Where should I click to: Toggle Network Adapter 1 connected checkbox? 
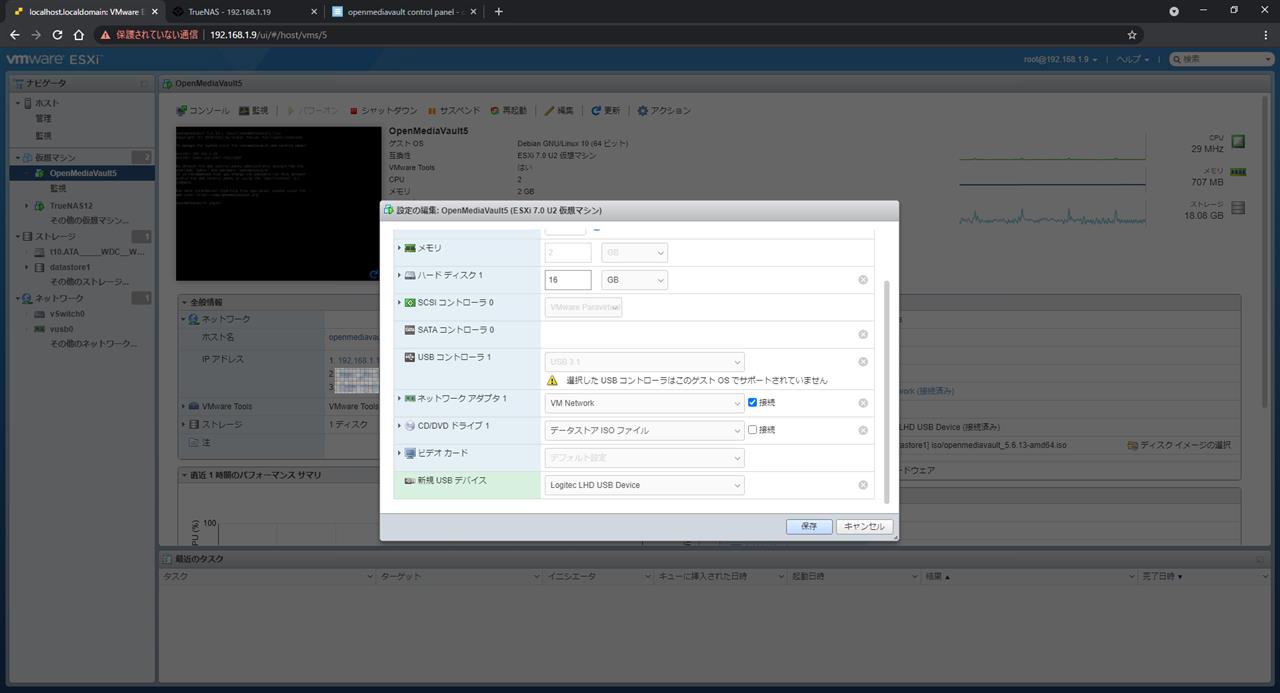[753, 402]
